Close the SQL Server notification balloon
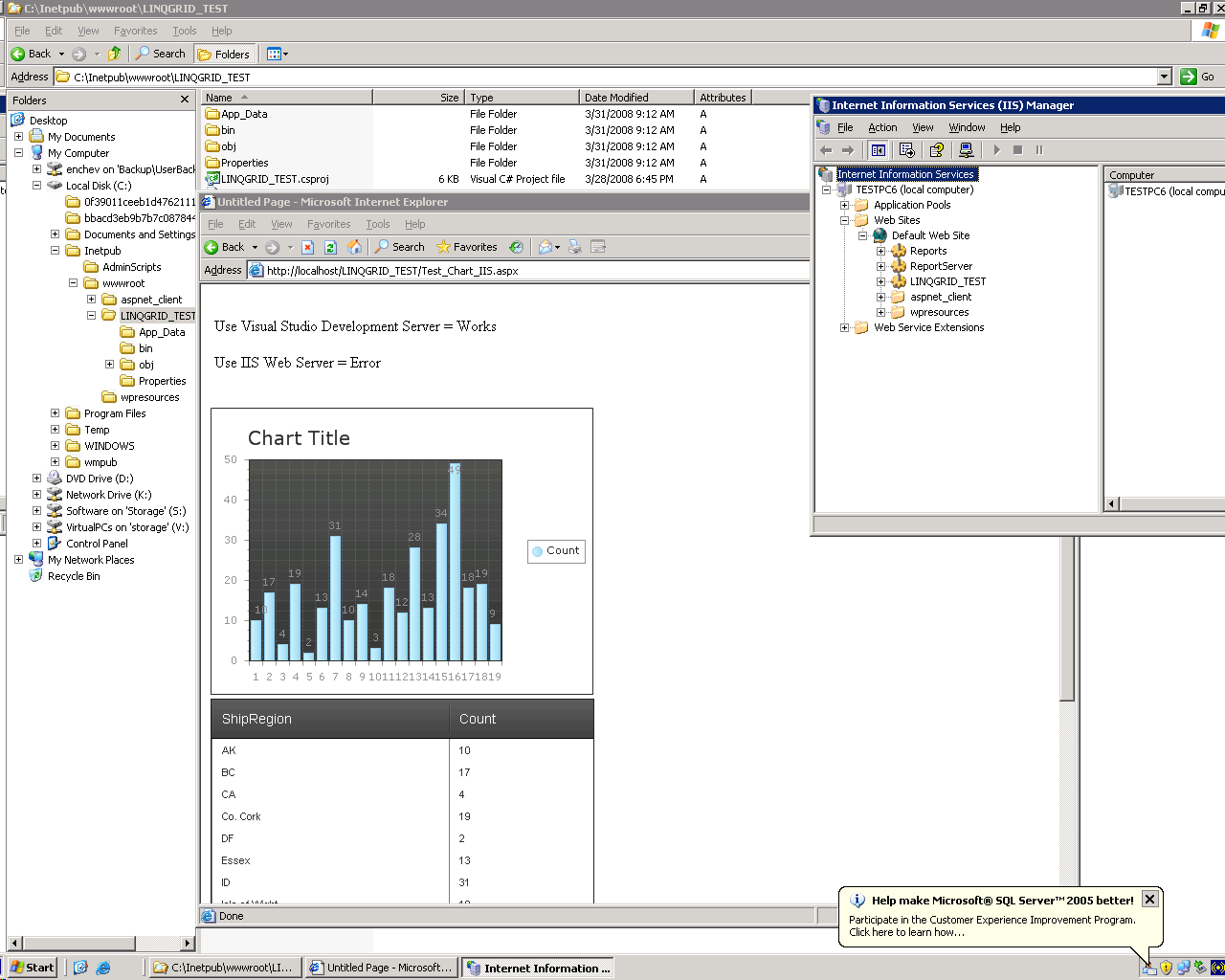Image resolution: width=1225 pixels, height=980 pixels. pos(1149,899)
